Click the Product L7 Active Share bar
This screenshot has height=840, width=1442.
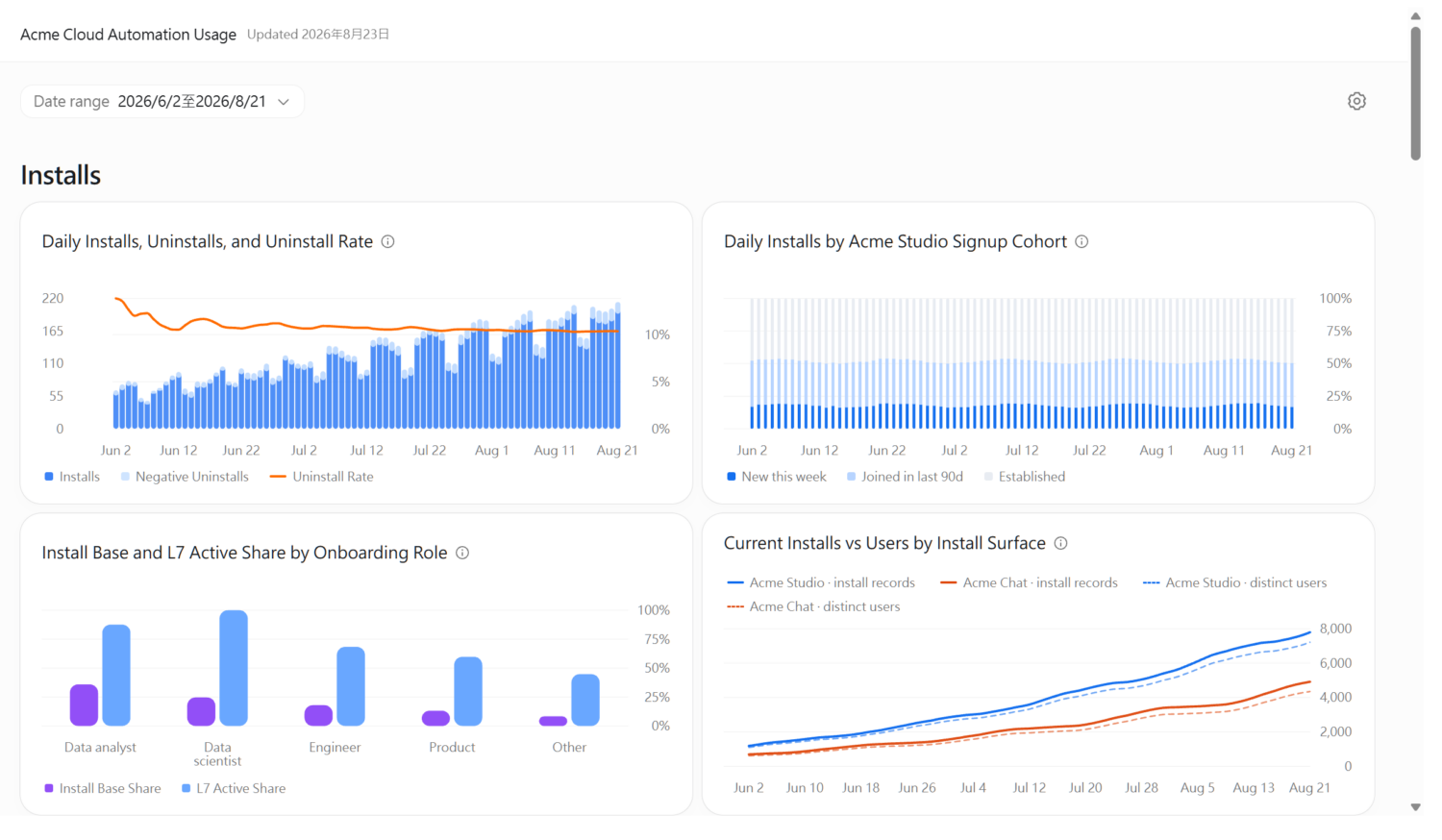468,691
